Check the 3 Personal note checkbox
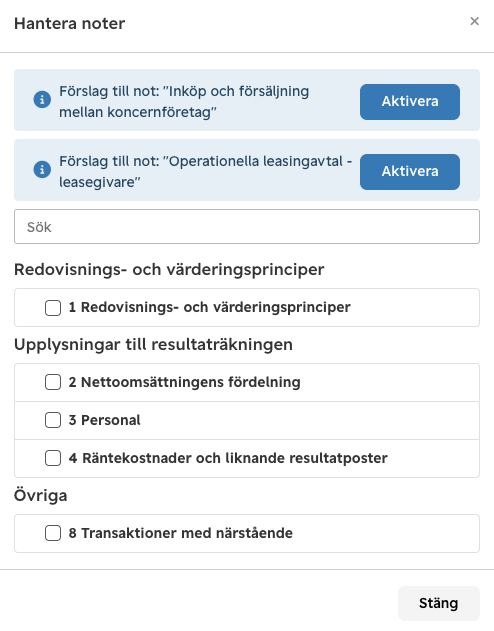The image size is (494, 631). click(53, 420)
